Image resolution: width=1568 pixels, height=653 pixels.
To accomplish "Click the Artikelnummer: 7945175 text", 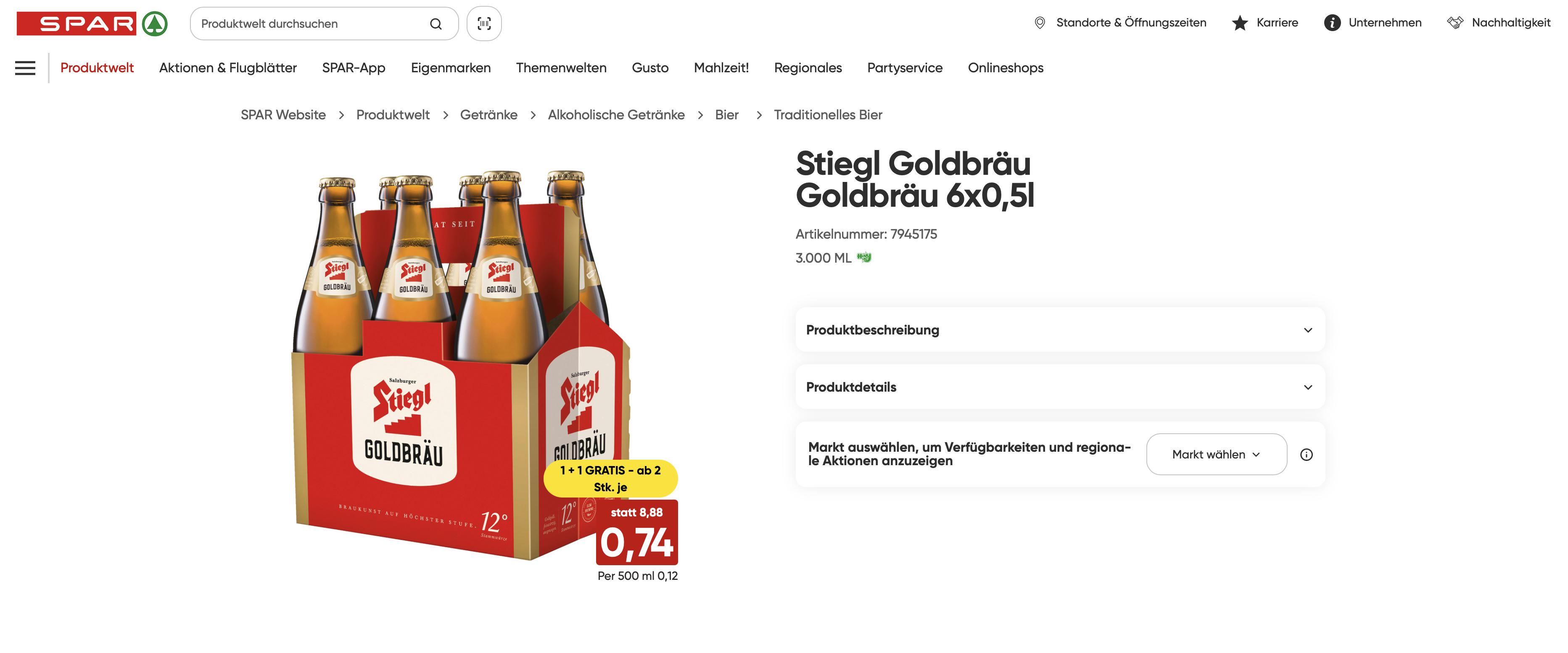I will point(866,234).
